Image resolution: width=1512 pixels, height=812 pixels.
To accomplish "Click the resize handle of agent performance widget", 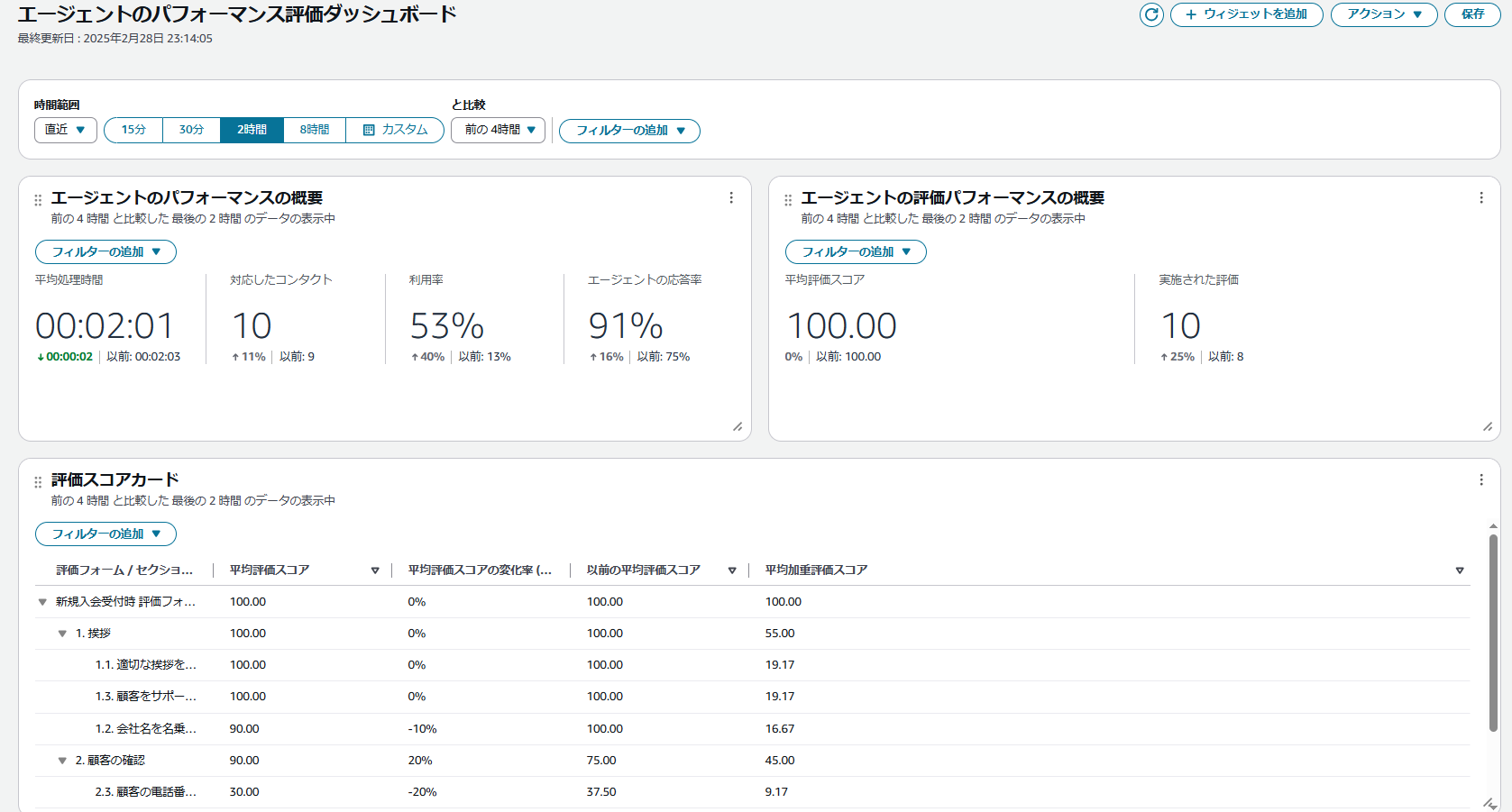I will point(738,427).
